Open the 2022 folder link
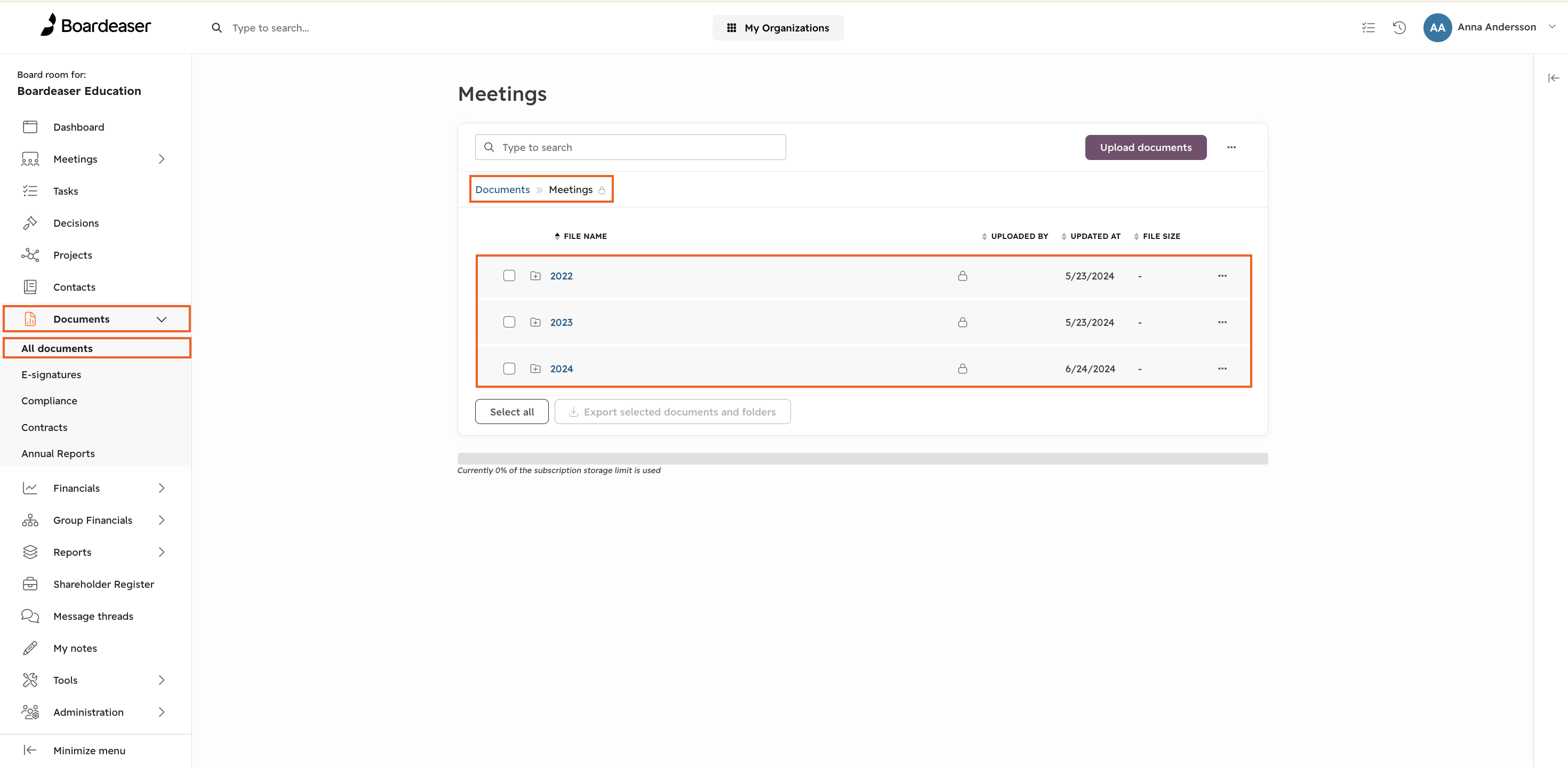The image size is (1568, 767). pyautogui.click(x=561, y=276)
